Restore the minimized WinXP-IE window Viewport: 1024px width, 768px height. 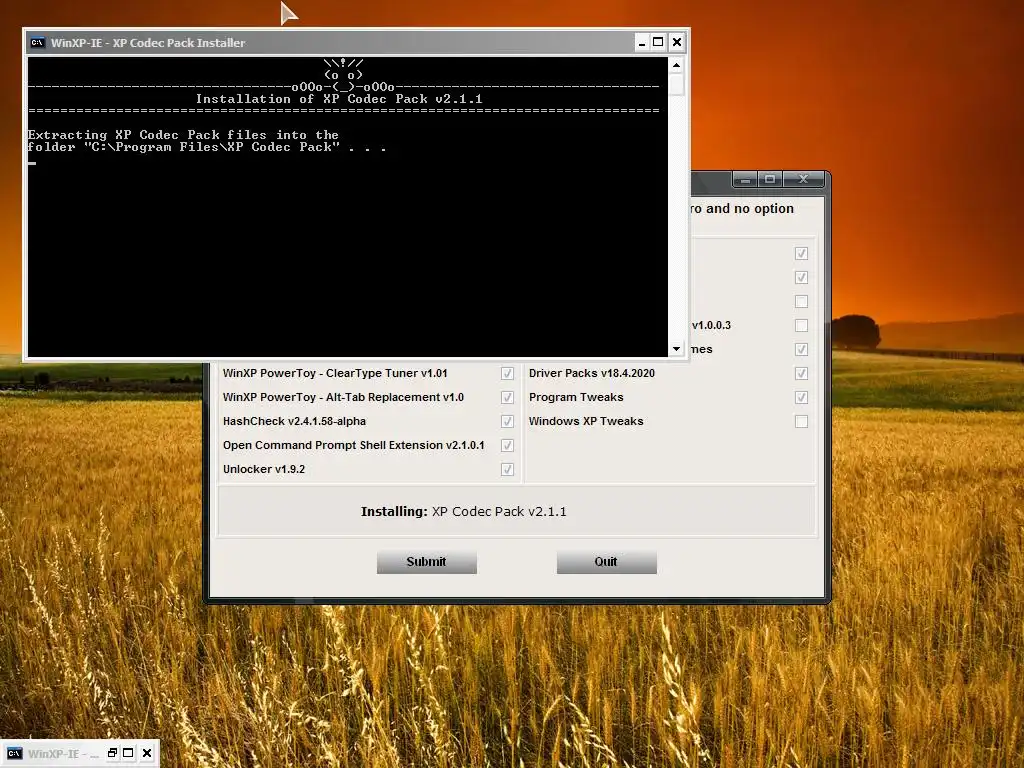[x=112, y=753]
